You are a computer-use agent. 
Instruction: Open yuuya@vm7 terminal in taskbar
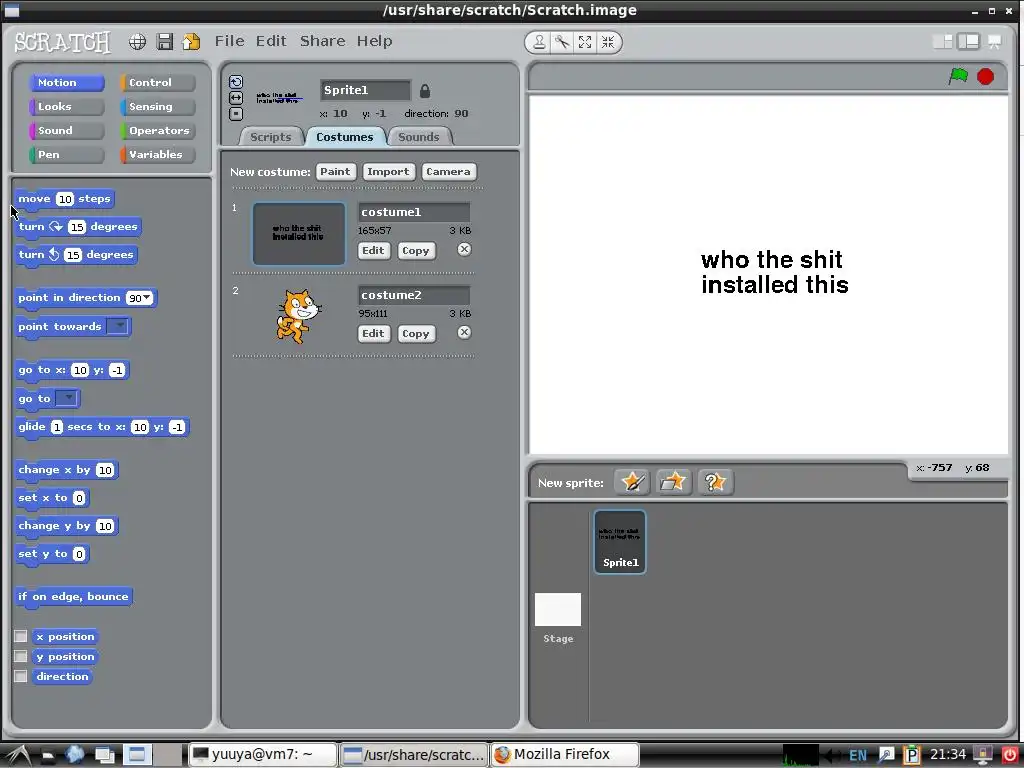[263, 754]
